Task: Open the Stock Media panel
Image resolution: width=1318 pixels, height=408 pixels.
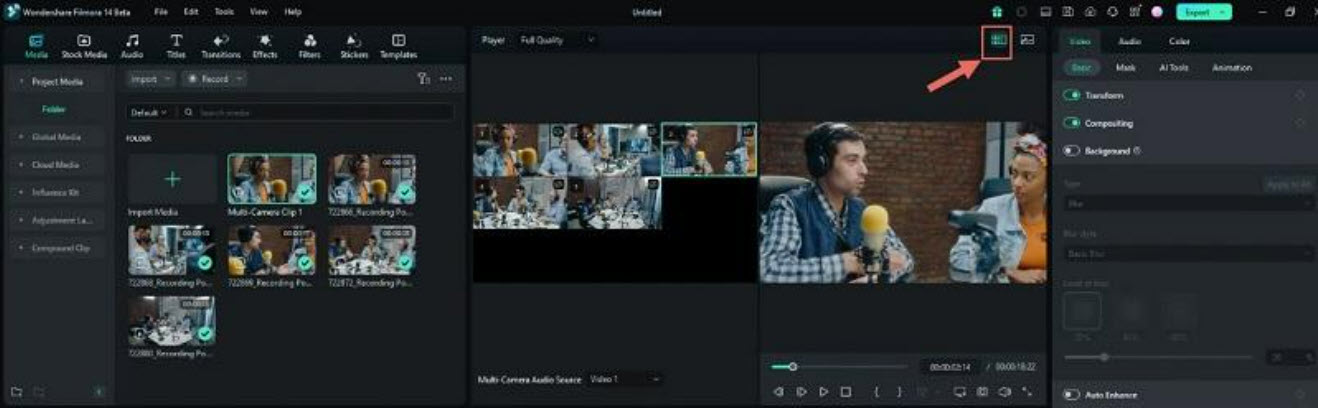Action: (84, 46)
